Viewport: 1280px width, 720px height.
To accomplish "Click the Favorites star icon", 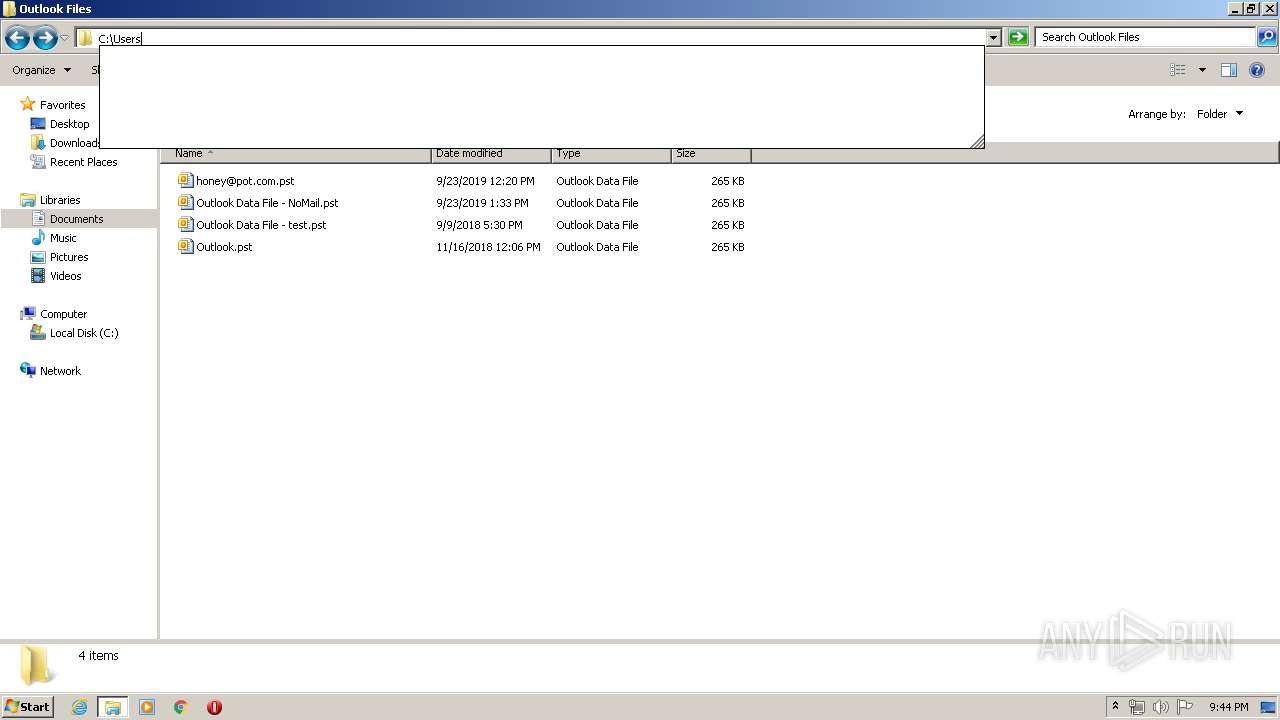I will pos(28,104).
